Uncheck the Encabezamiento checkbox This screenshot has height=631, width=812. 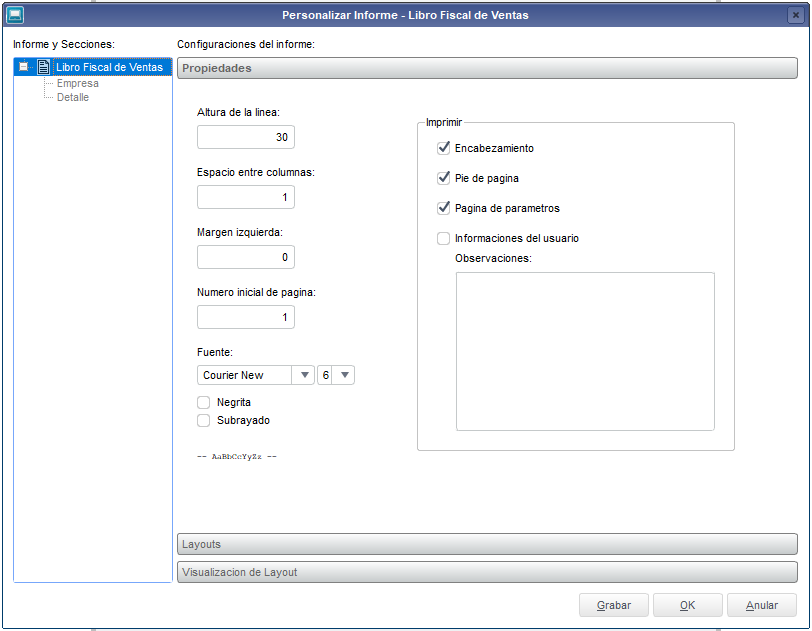pos(444,148)
